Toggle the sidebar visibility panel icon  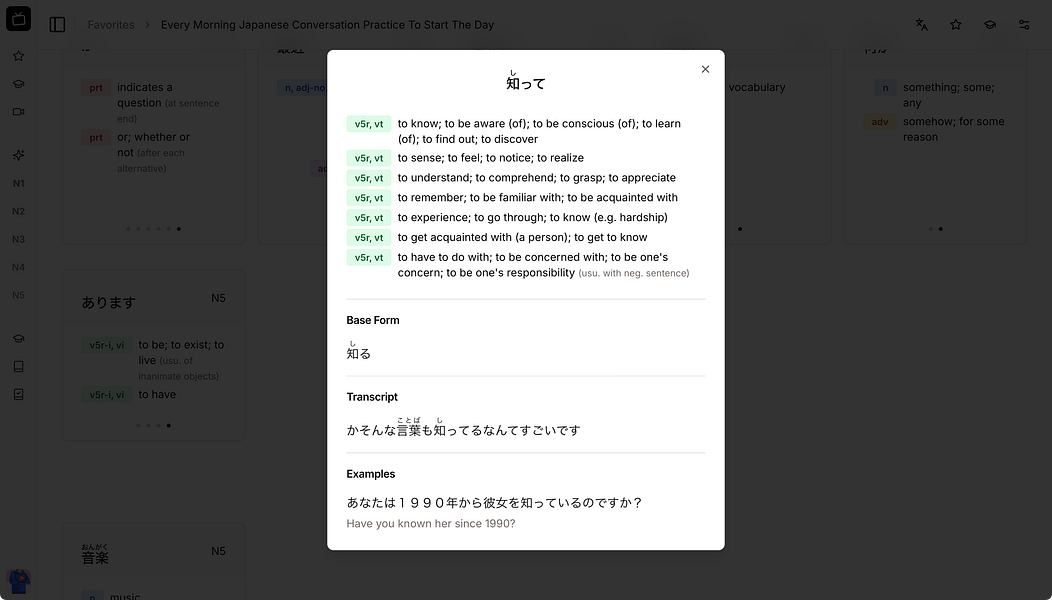[57, 24]
